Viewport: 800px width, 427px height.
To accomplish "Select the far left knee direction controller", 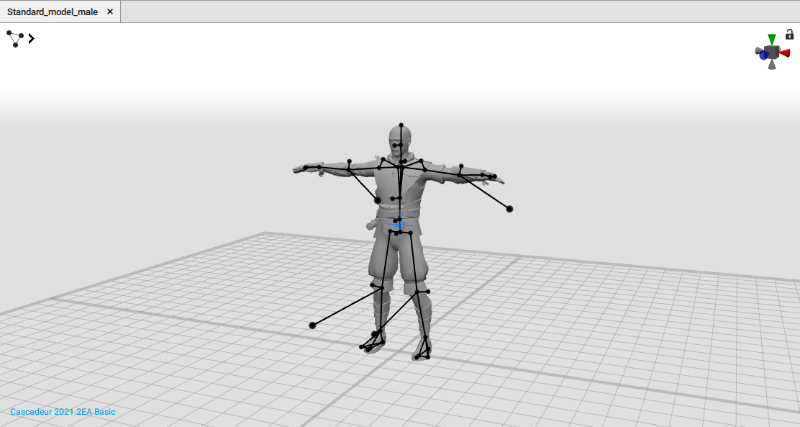I will [312, 325].
